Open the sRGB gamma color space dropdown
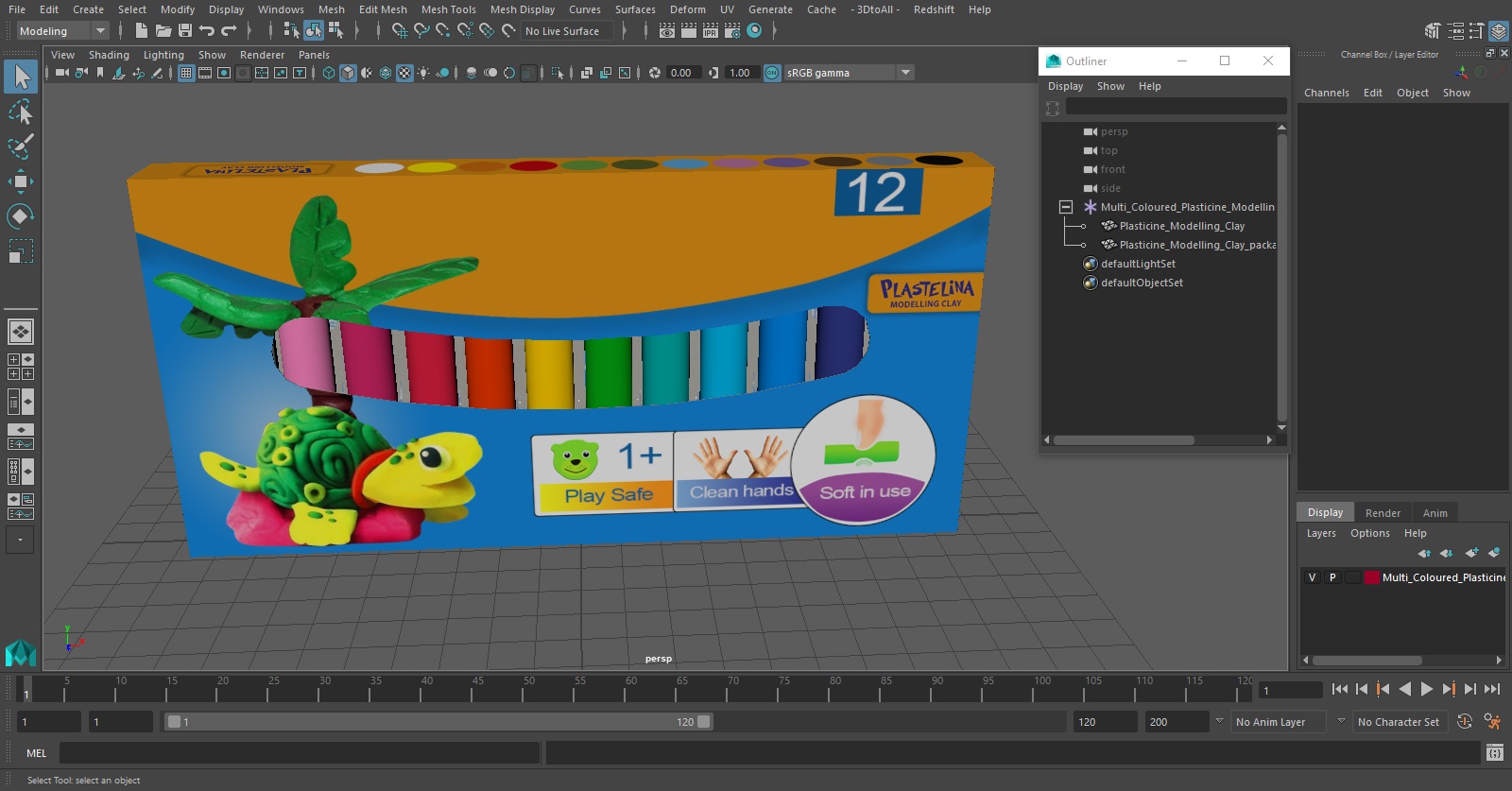 point(849,73)
